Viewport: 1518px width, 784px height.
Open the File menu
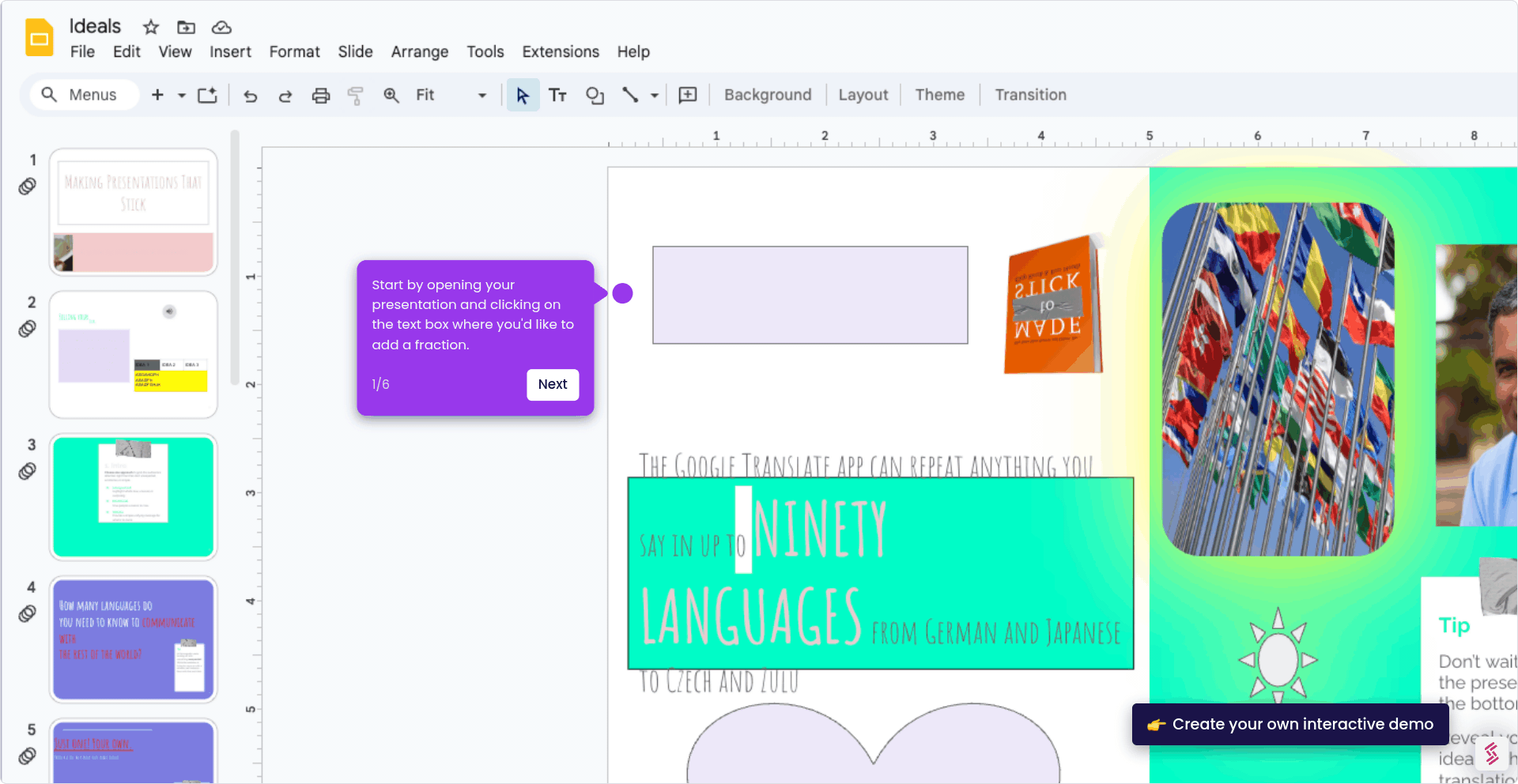82,51
